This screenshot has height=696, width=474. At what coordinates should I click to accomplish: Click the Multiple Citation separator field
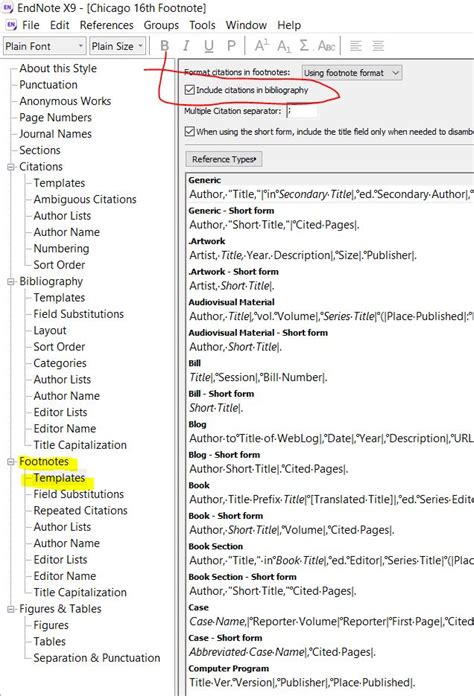(x=302, y=111)
